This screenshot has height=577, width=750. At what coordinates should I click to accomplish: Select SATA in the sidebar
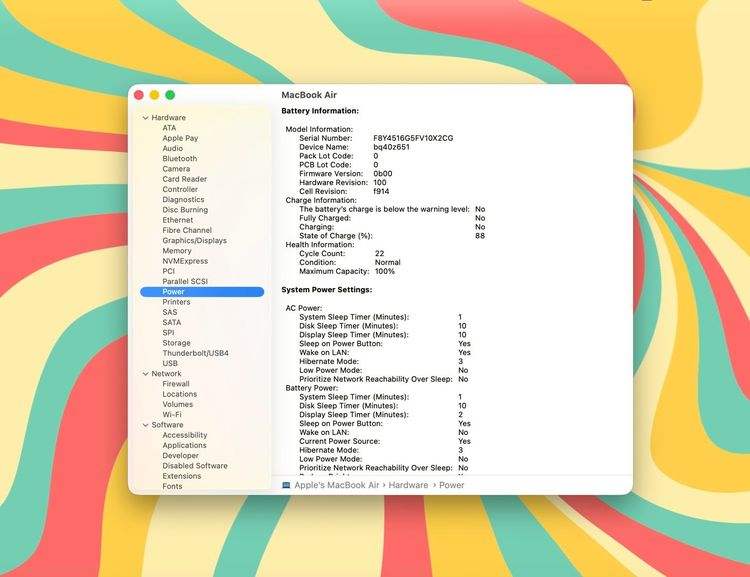click(171, 322)
